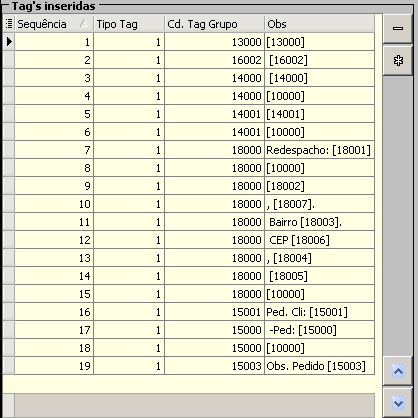Open the grid column selector icon
Screen dimensions: 418x418
(9, 24)
